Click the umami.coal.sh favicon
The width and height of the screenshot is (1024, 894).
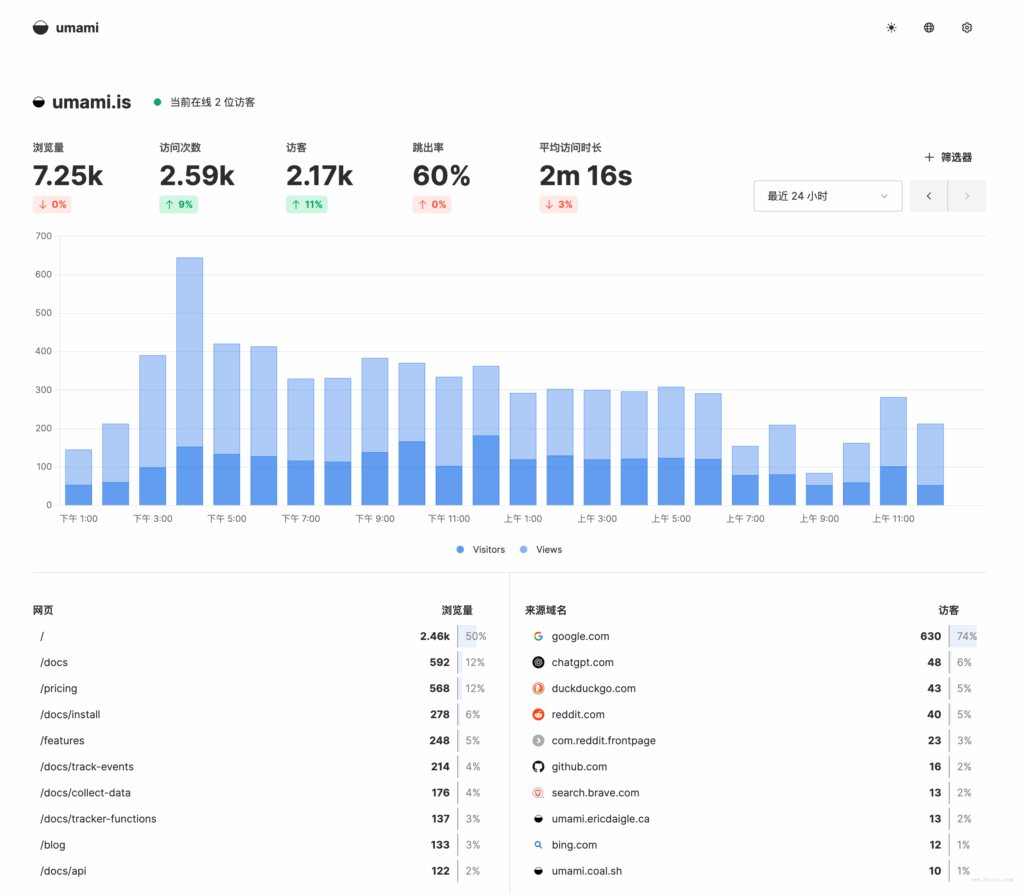click(x=538, y=871)
